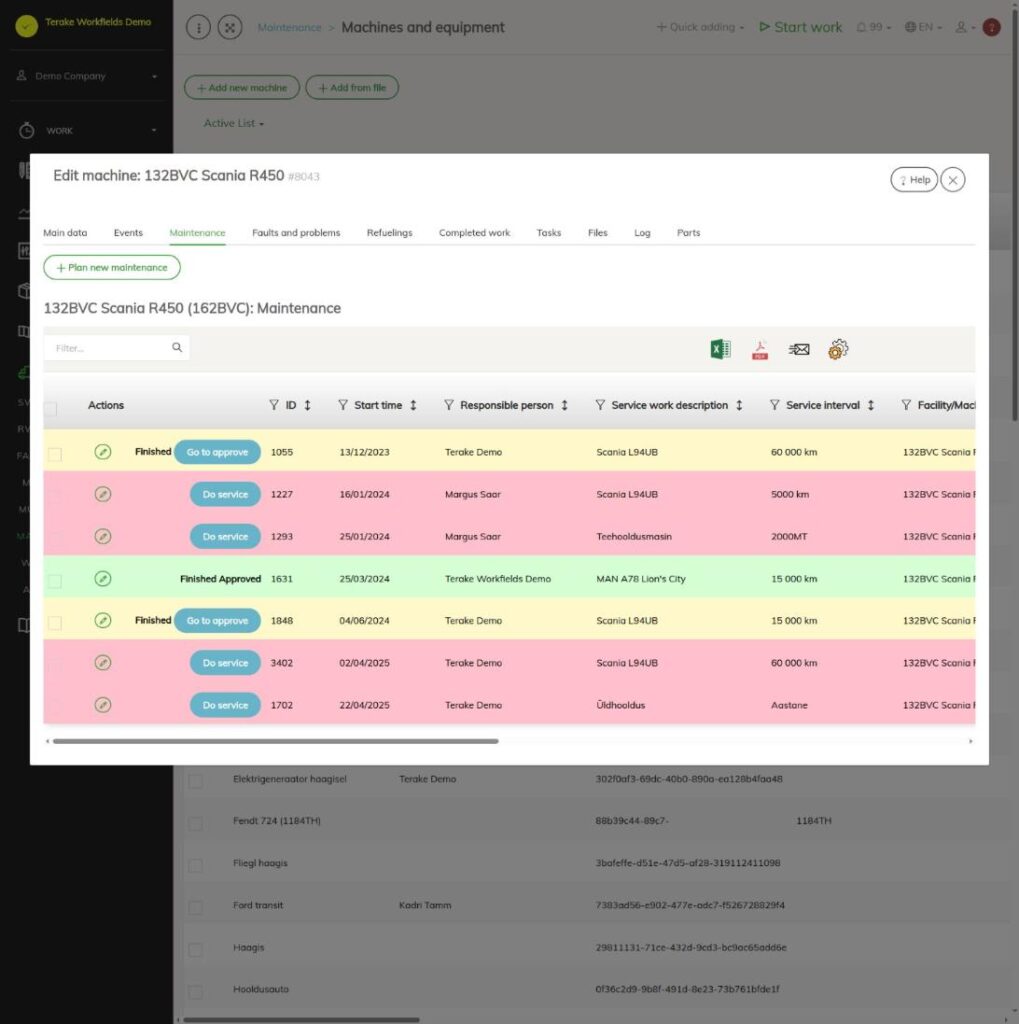Switch to the Main data tab
Viewport: 1019px width, 1024px height.
pyautogui.click(x=65, y=232)
